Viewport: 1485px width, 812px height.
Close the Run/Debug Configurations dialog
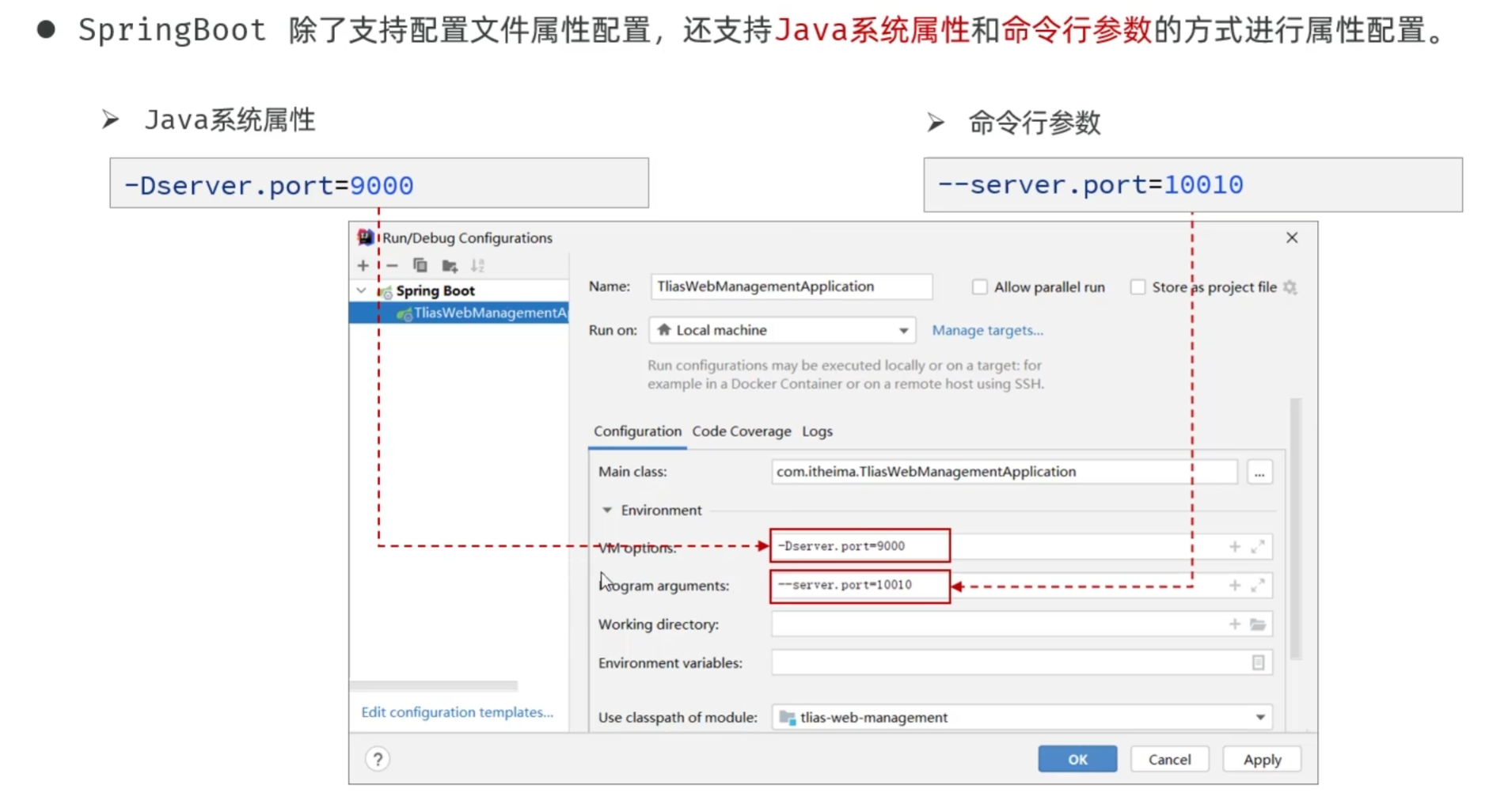[x=1292, y=237]
